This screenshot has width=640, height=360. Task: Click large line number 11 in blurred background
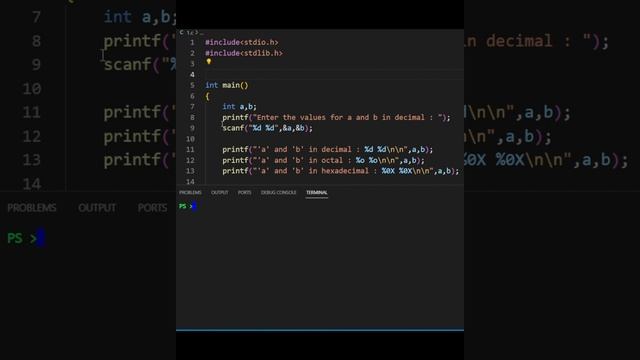tap(32, 112)
